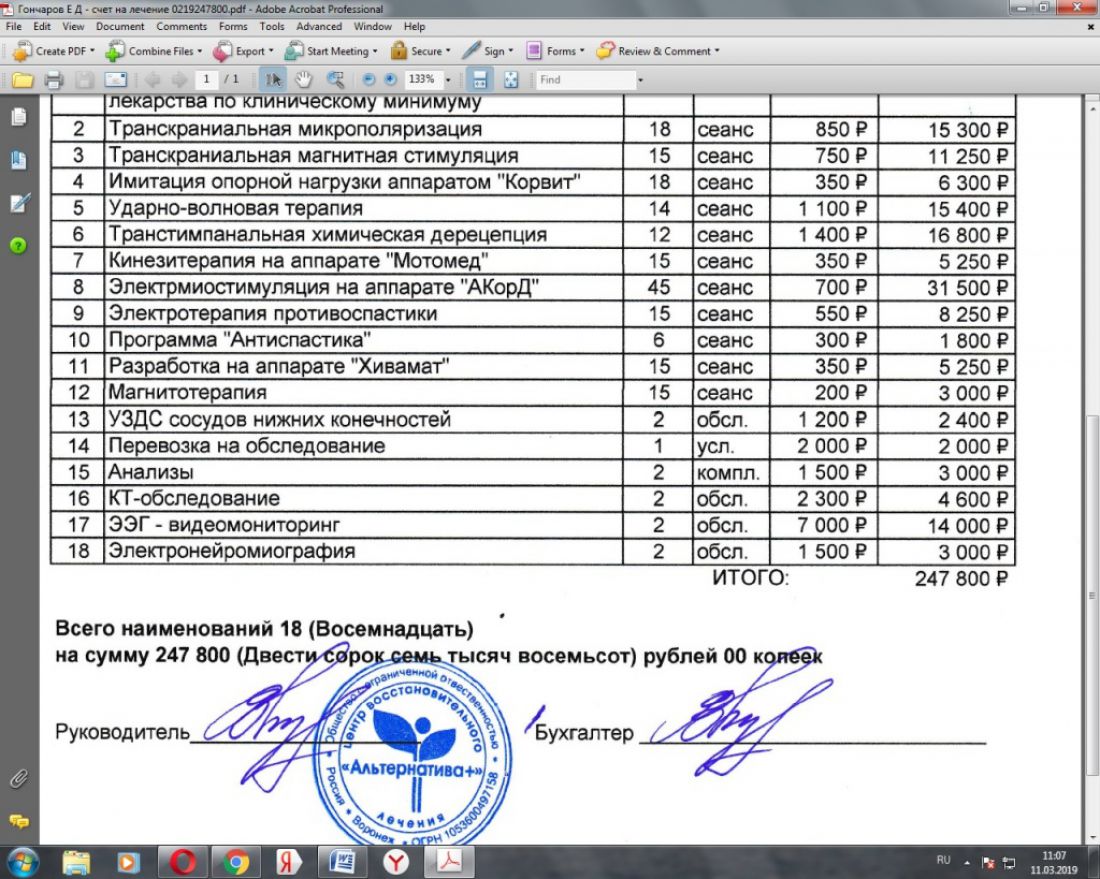The image size is (1100, 879).
Task: Show hidden system tray icons
Action: [x=967, y=862]
